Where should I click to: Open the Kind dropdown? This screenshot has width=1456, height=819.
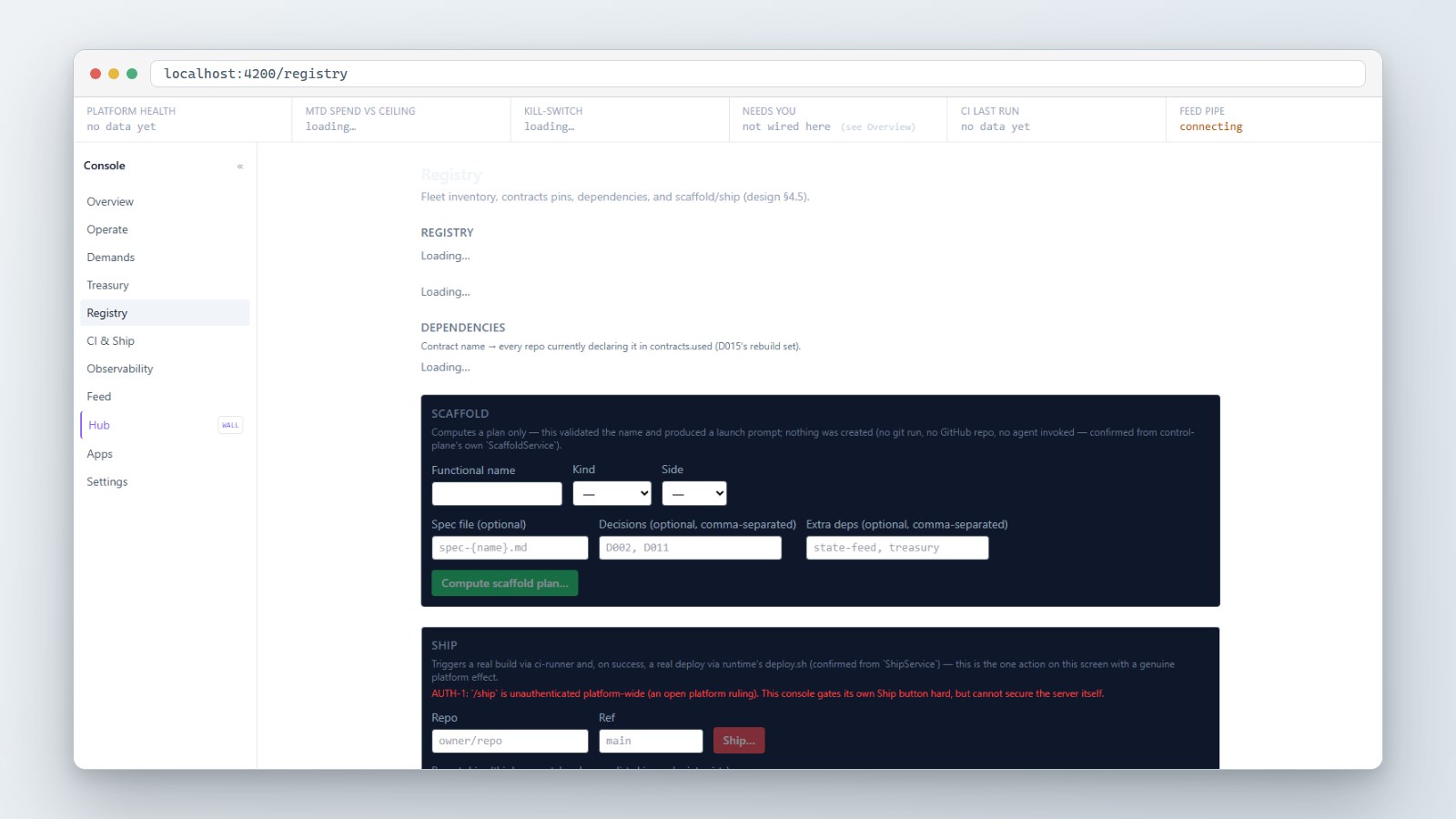612,493
